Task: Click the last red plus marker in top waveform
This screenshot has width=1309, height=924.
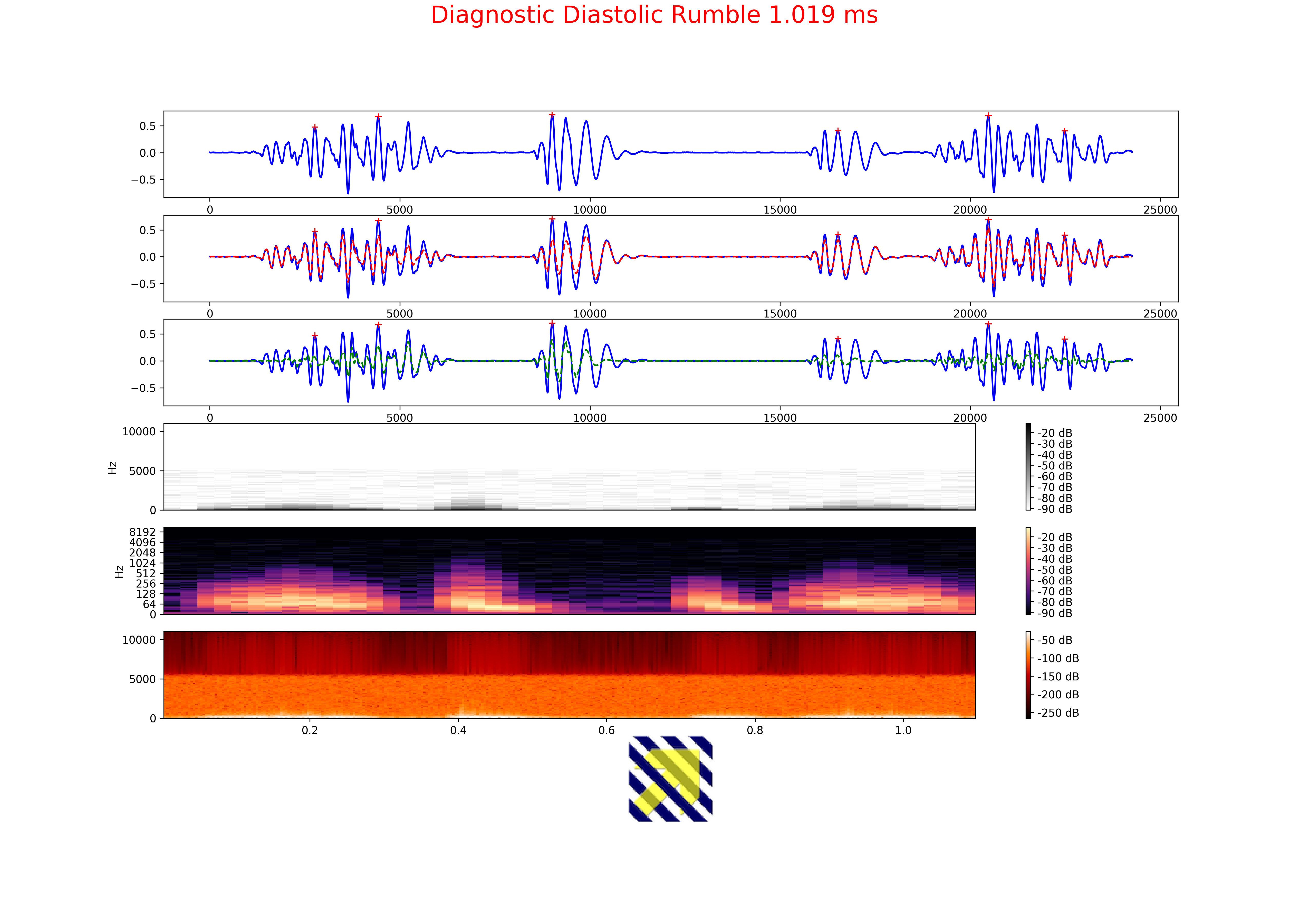Action: [x=1064, y=131]
